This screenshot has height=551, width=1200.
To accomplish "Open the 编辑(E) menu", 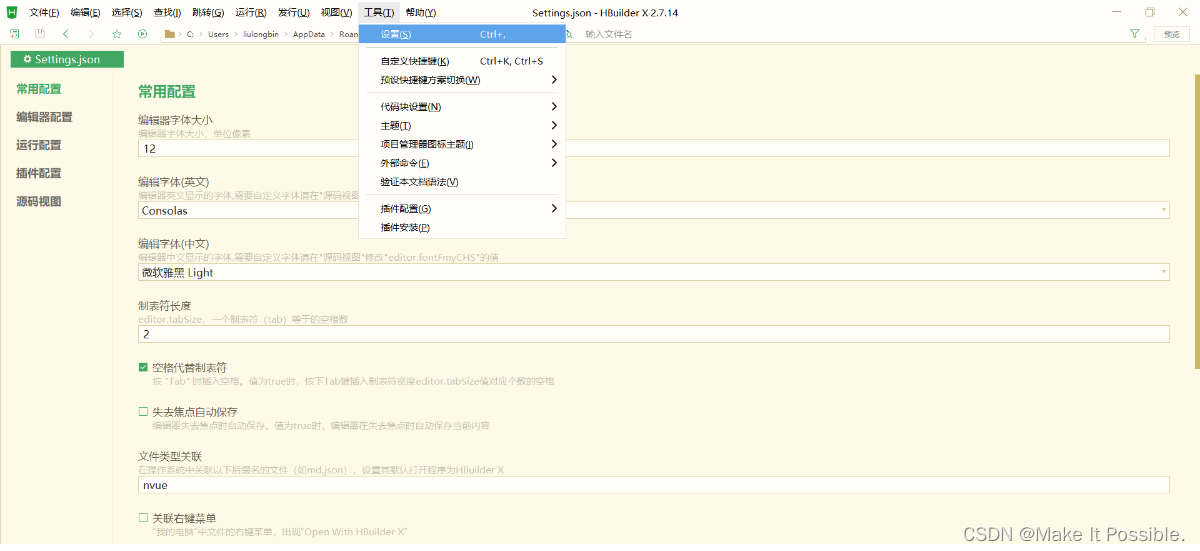I will tap(85, 12).
